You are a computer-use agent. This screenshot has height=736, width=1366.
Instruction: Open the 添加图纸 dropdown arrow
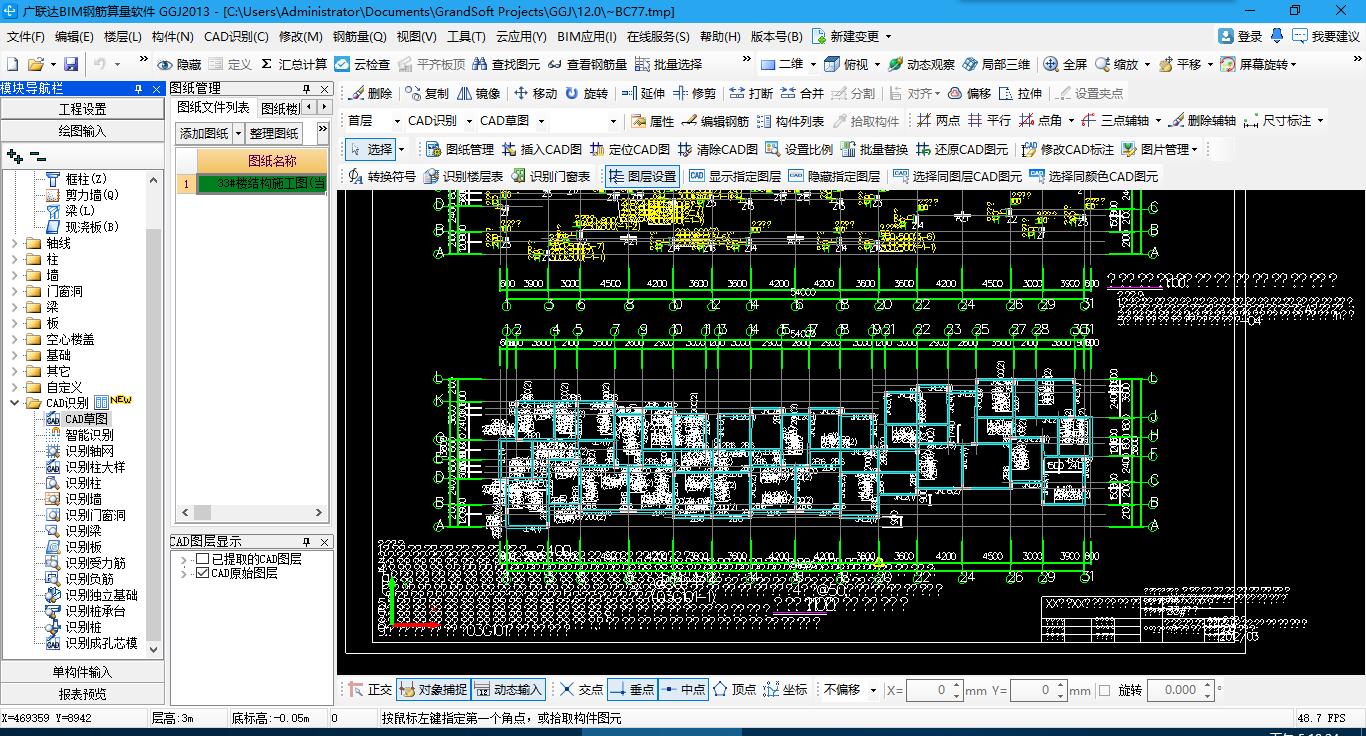coord(239,133)
